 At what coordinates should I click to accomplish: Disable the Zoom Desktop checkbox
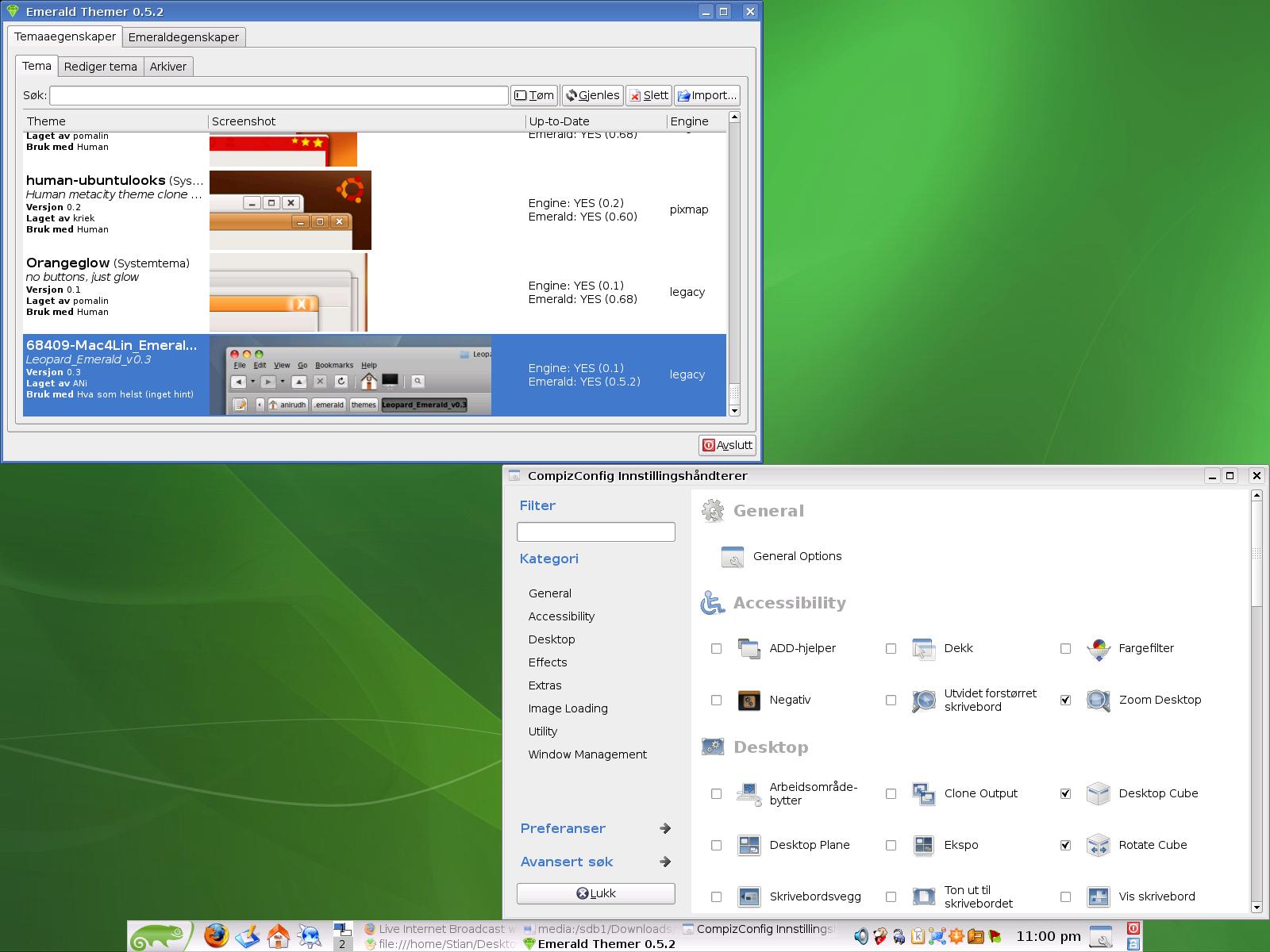tap(1065, 701)
